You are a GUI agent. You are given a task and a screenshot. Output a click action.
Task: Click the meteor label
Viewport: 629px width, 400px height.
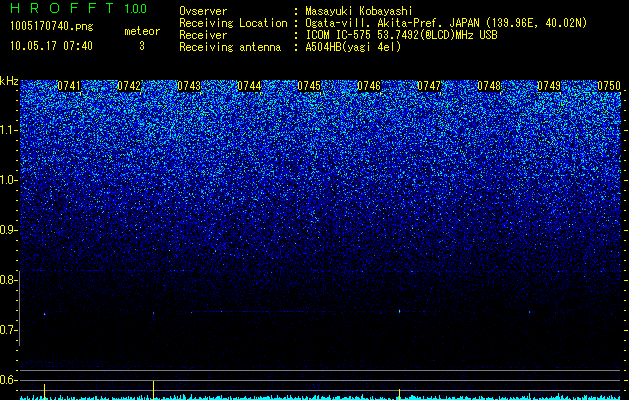pos(142,31)
